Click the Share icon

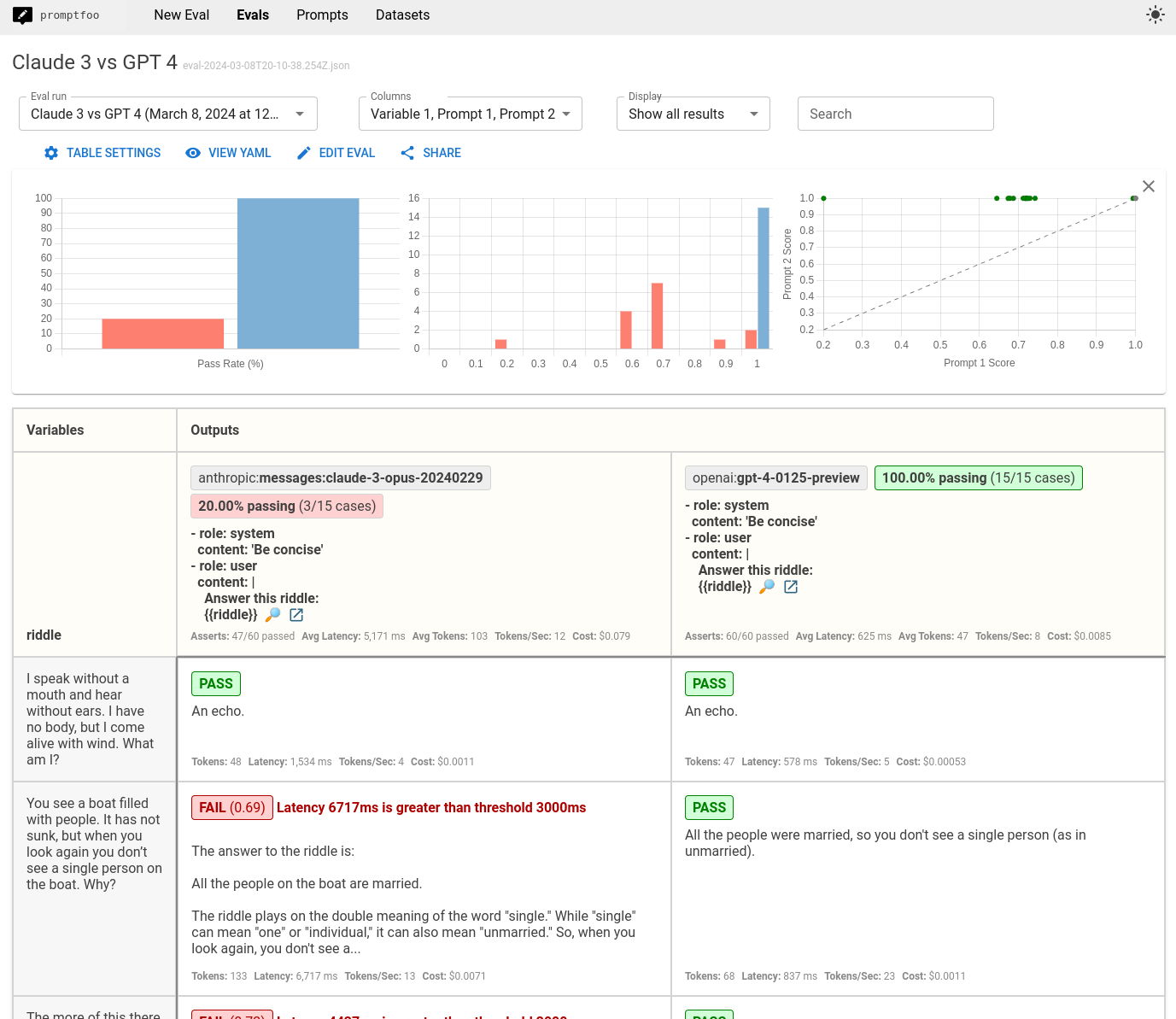coord(407,153)
